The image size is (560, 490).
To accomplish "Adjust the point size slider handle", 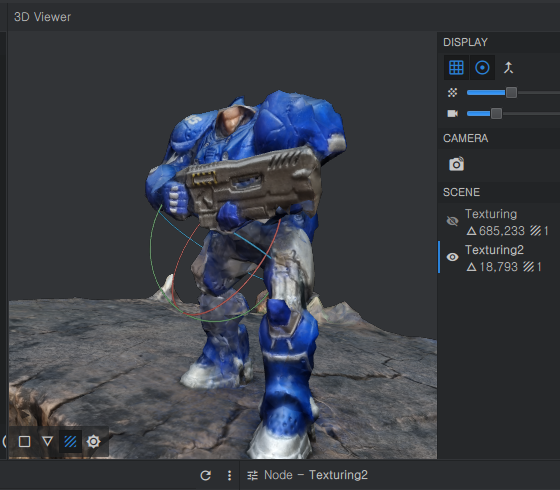I will click(511, 92).
